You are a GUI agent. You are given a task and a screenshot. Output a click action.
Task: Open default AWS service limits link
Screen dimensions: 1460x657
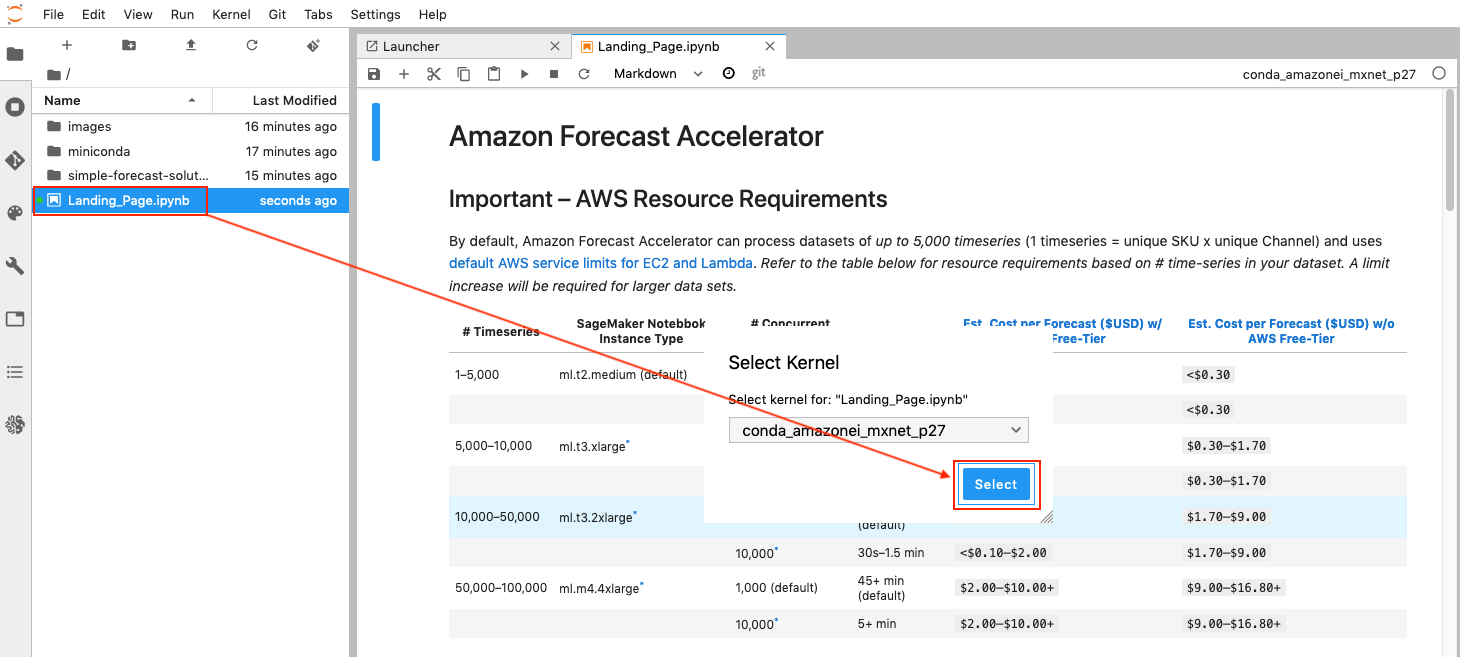(x=602, y=263)
